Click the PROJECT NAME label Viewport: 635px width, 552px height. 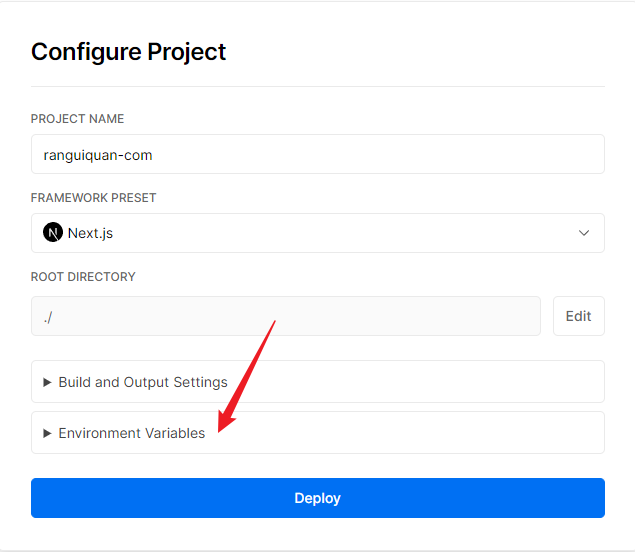pyautogui.click(x=78, y=119)
